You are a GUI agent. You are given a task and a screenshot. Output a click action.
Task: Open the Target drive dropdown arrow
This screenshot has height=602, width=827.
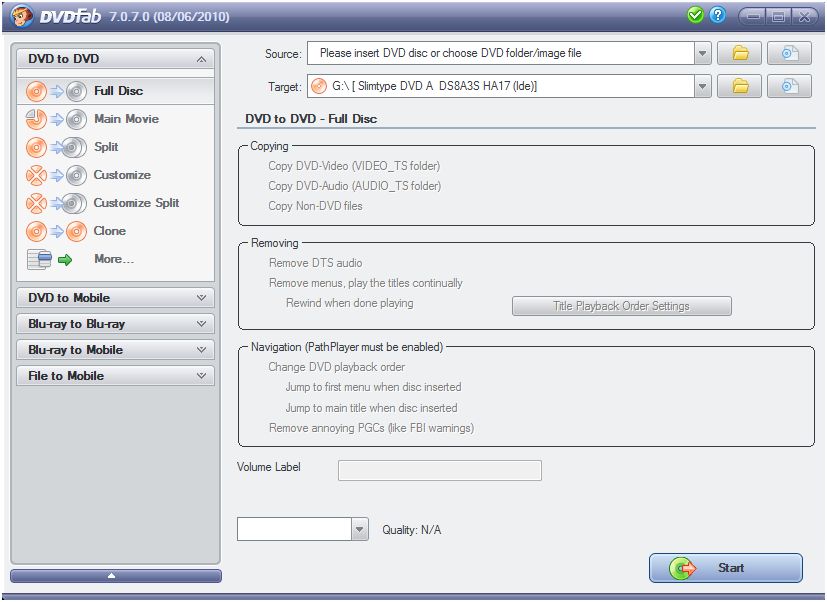(x=702, y=86)
